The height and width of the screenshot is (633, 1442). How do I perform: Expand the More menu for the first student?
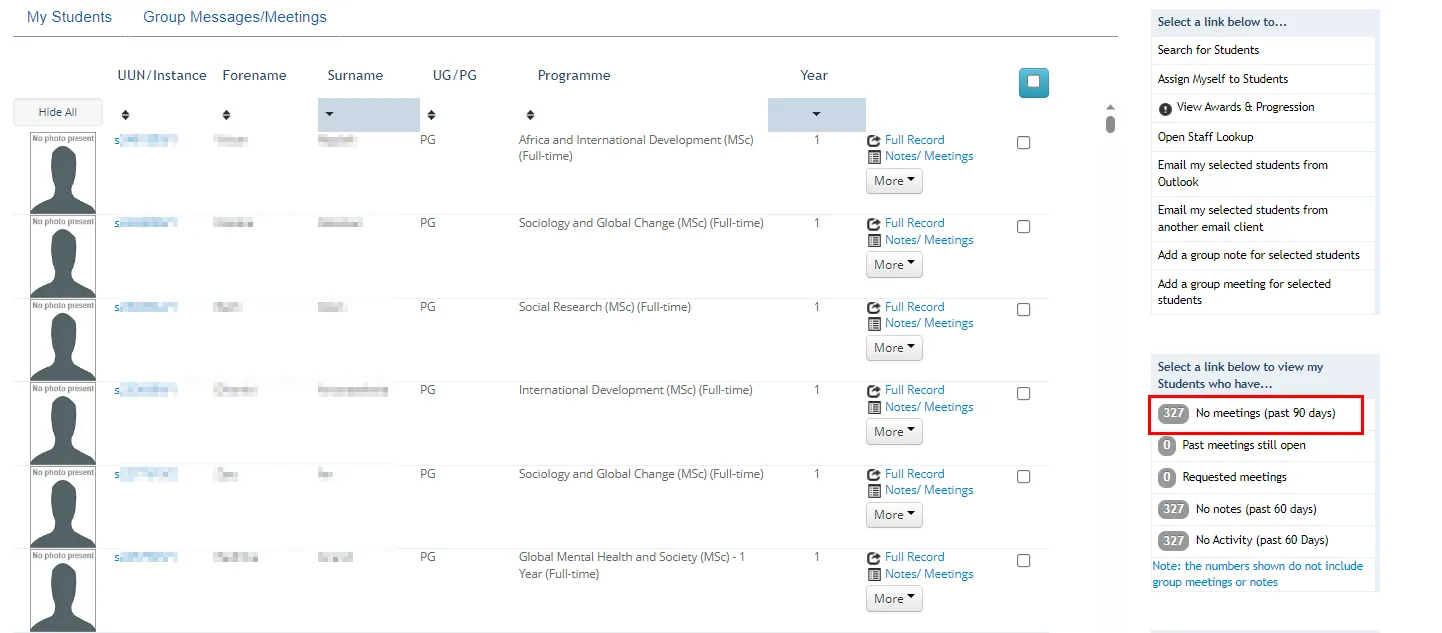pyautogui.click(x=893, y=180)
